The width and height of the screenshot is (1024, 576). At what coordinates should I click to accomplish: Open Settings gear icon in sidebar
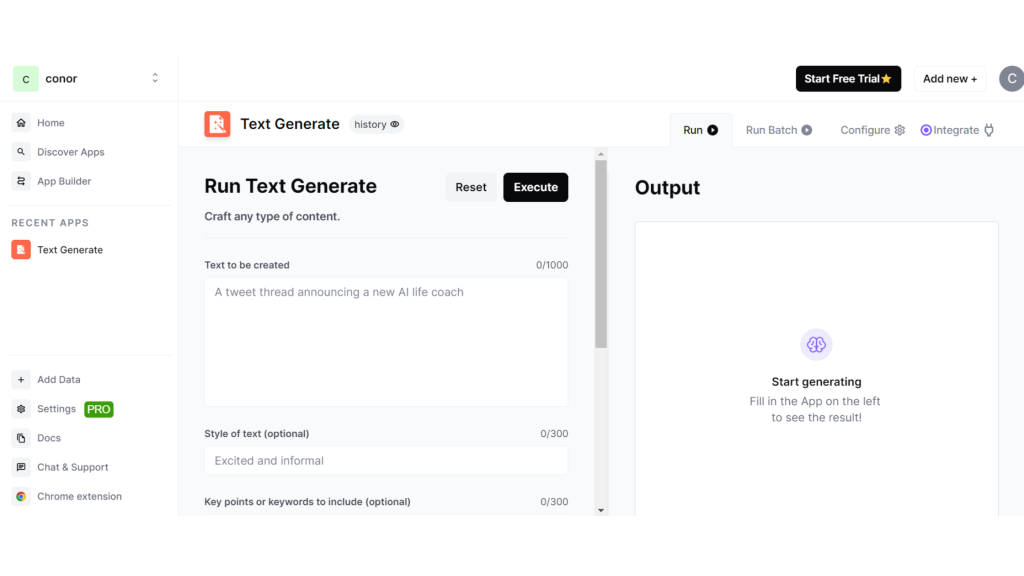(21, 409)
